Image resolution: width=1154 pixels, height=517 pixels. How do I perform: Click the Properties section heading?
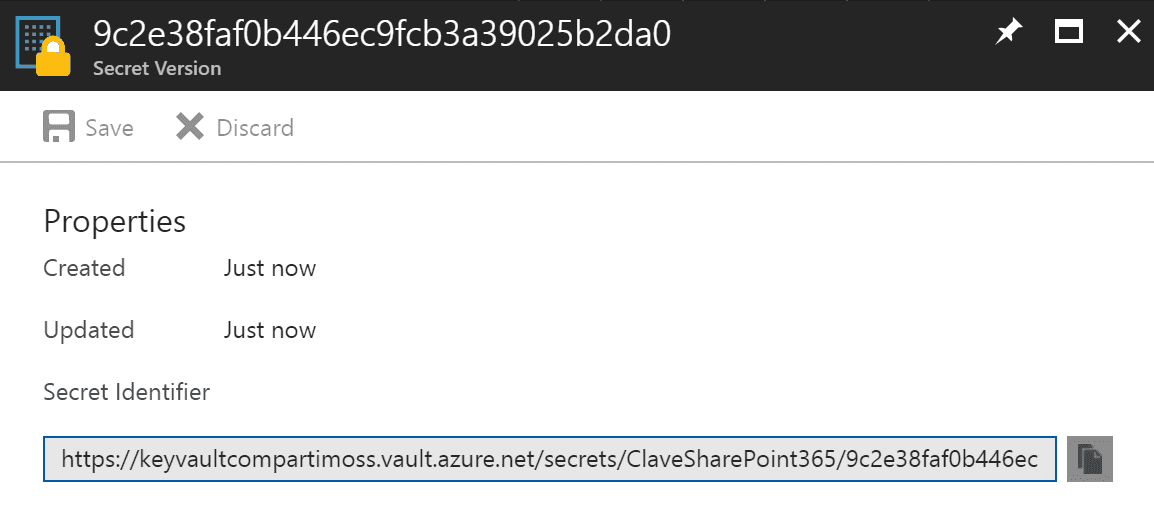[115, 222]
